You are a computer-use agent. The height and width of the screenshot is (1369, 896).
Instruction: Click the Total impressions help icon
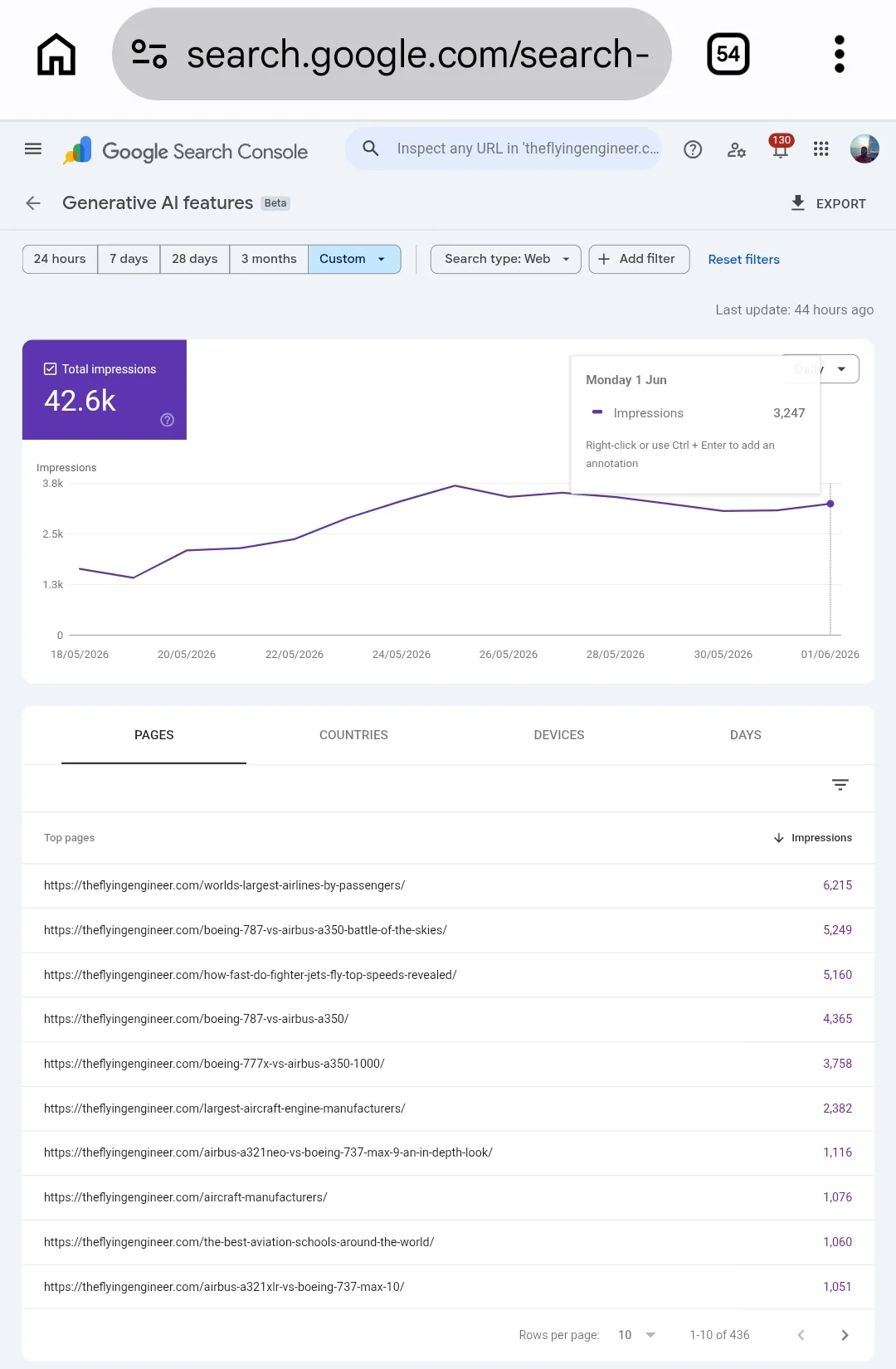pos(168,420)
